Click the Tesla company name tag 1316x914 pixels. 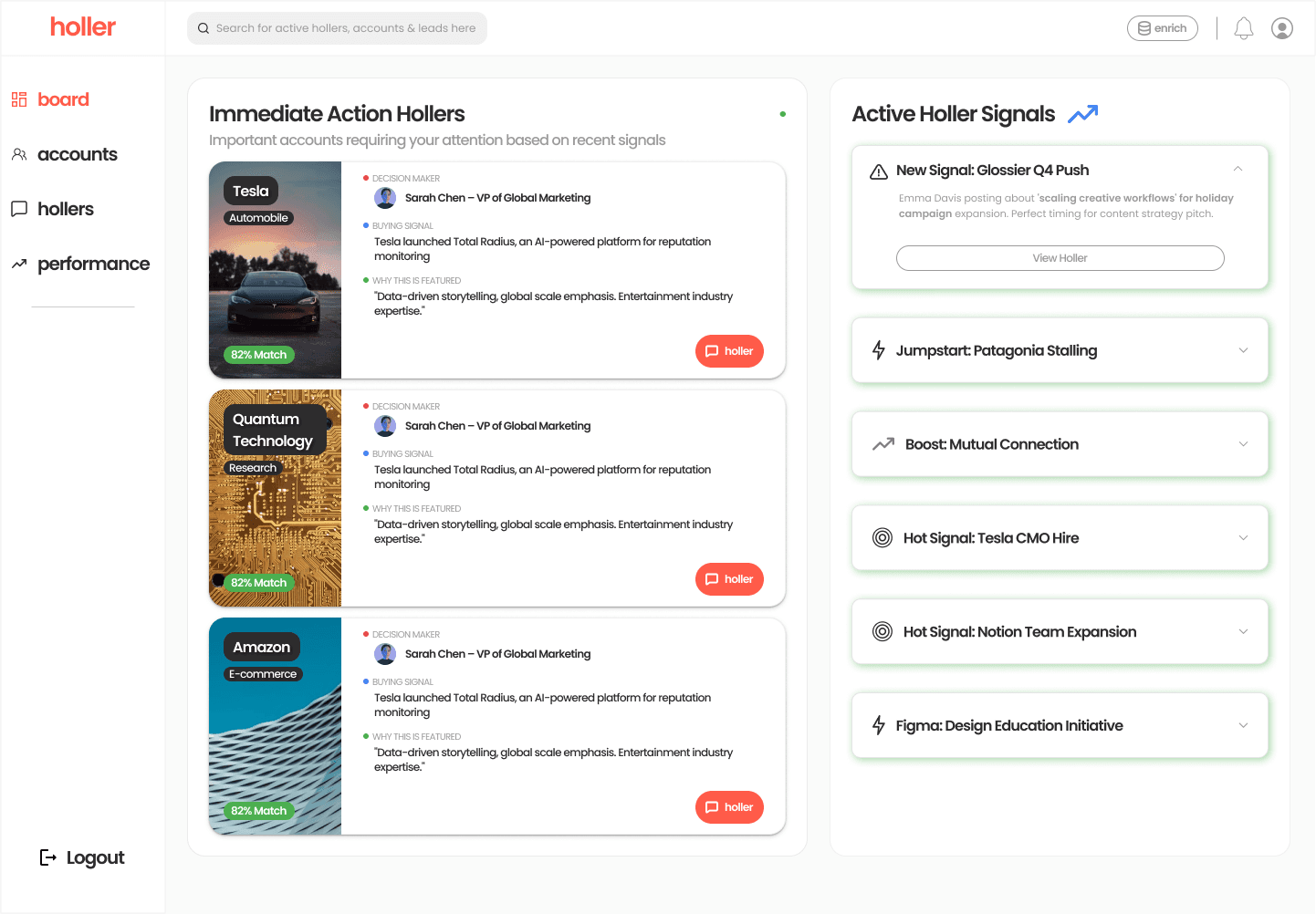pyautogui.click(x=251, y=191)
